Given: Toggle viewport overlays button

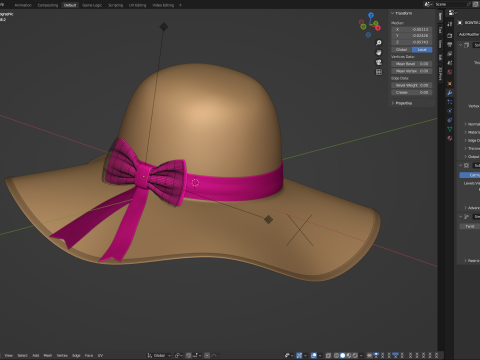Looking at the screenshot, I should (x=314, y=355).
